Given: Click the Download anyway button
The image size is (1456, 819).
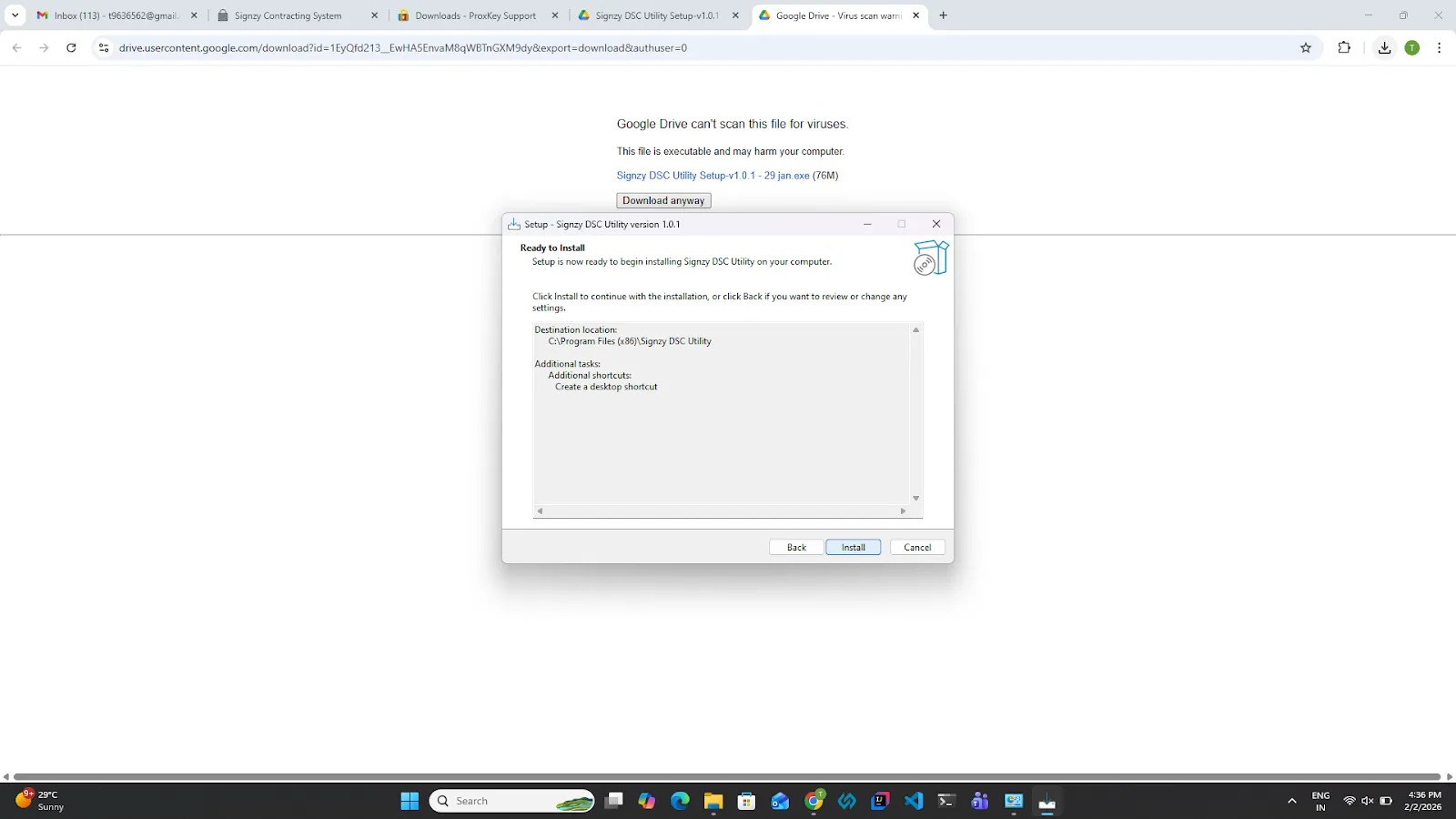Looking at the screenshot, I should click(663, 200).
